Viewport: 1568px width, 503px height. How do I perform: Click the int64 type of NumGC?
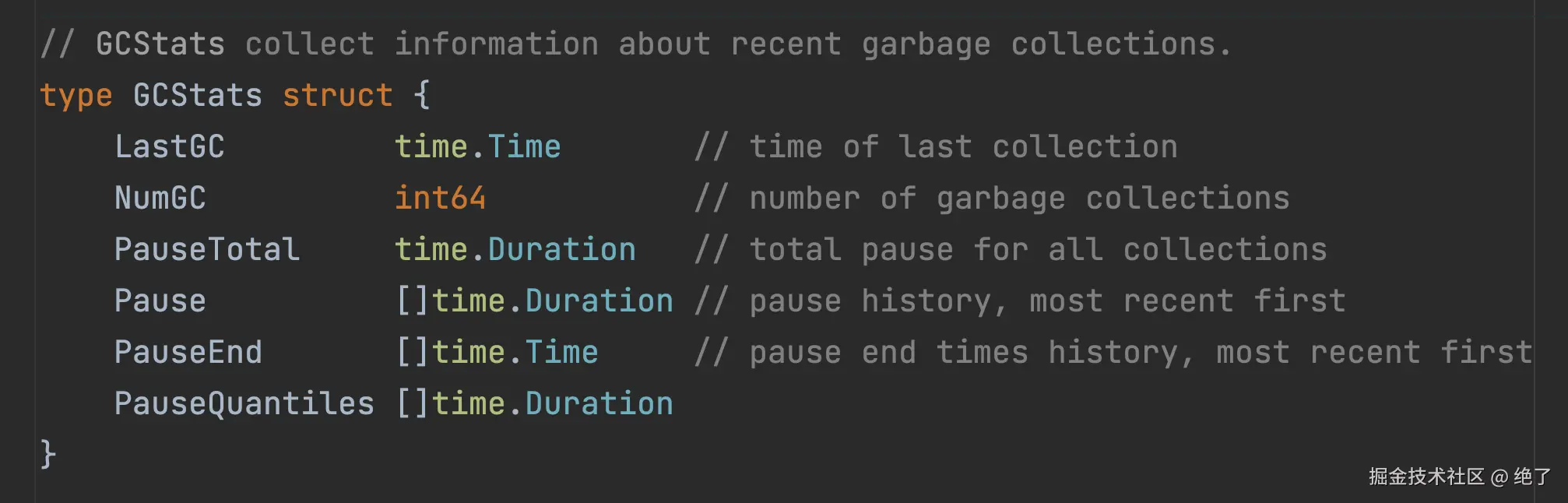tap(440, 199)
